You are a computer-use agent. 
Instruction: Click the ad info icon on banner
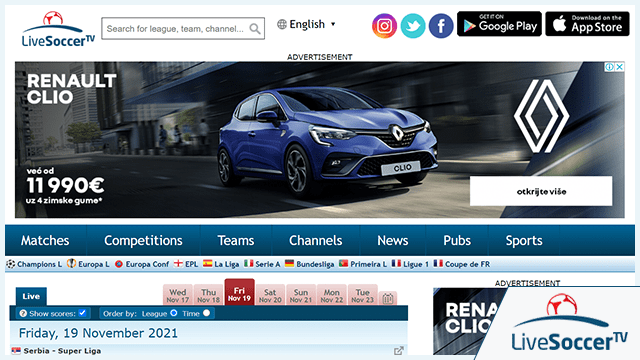pos(609,67)
